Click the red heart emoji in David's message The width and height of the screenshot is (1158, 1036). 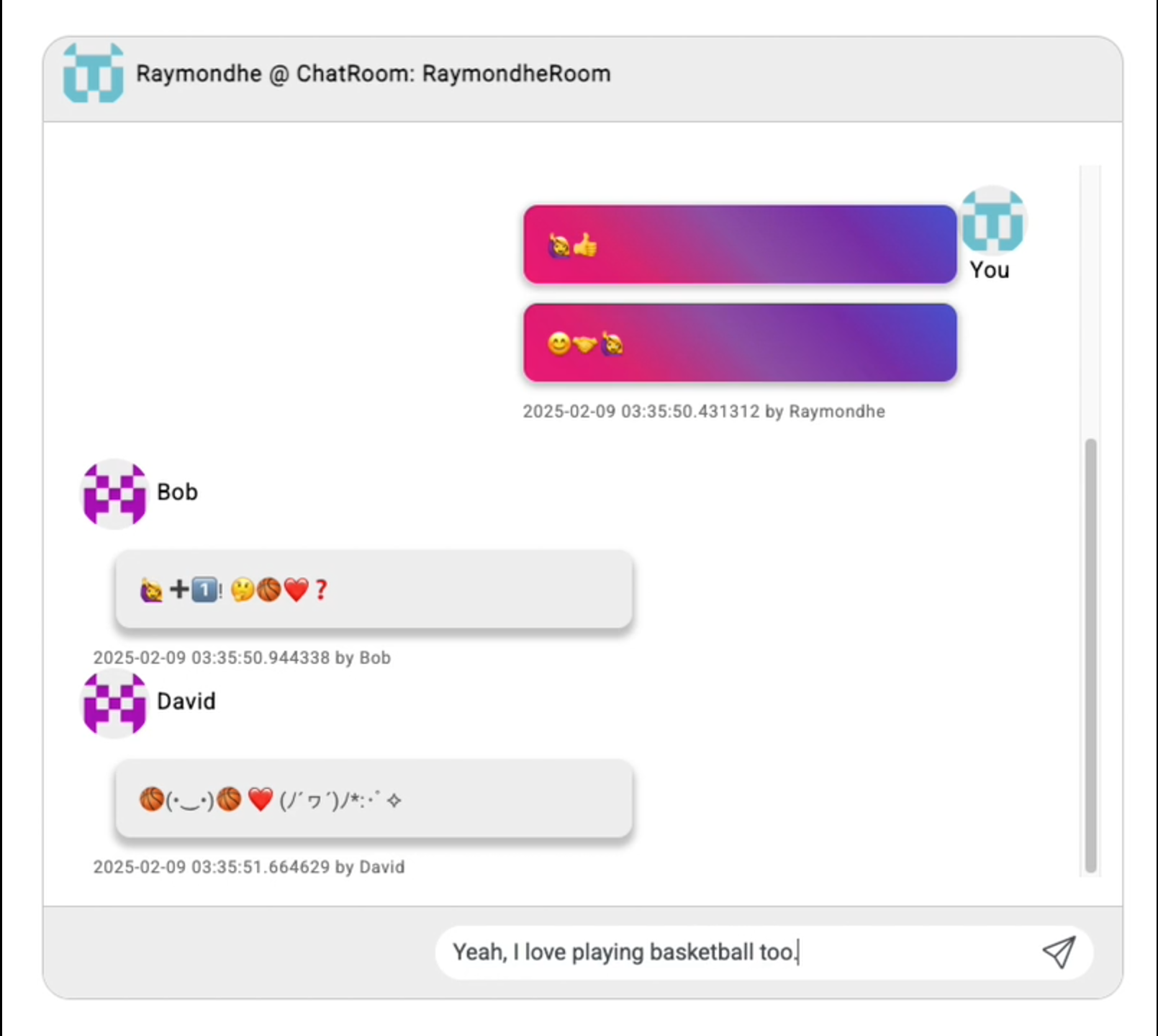click(260, 799)
